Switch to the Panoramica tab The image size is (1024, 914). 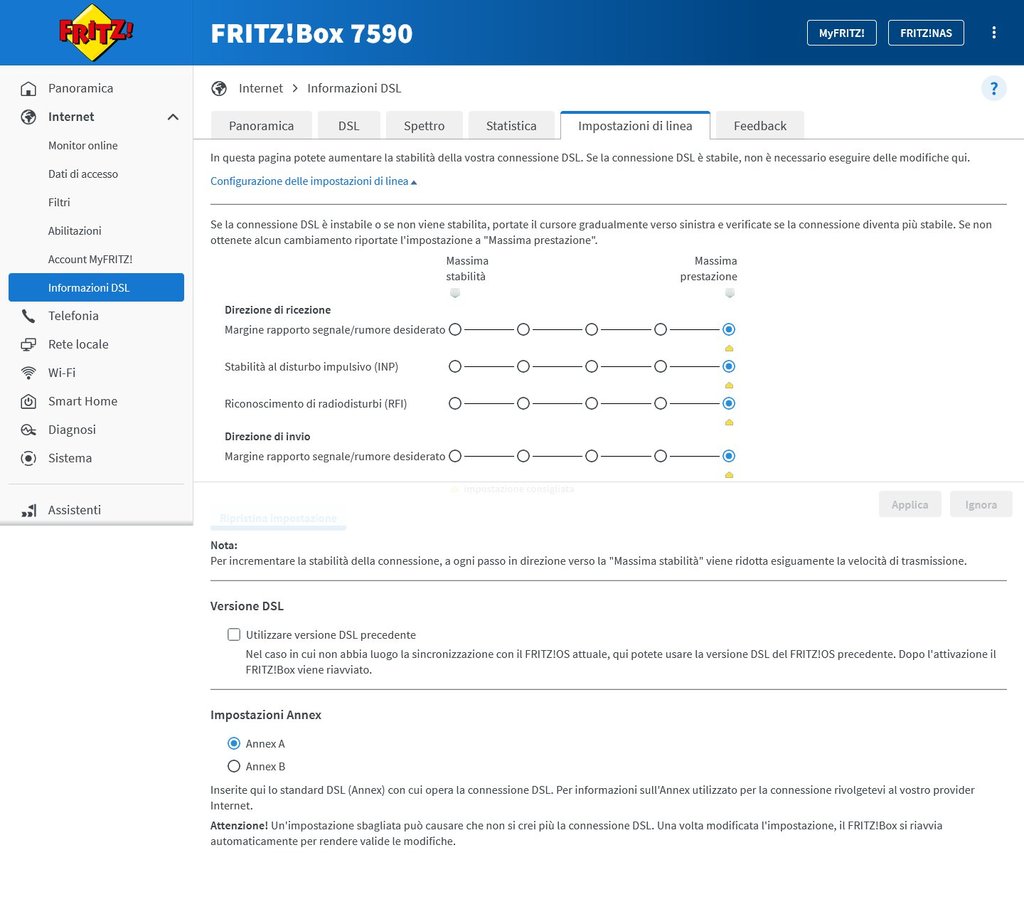pos(261,125)
